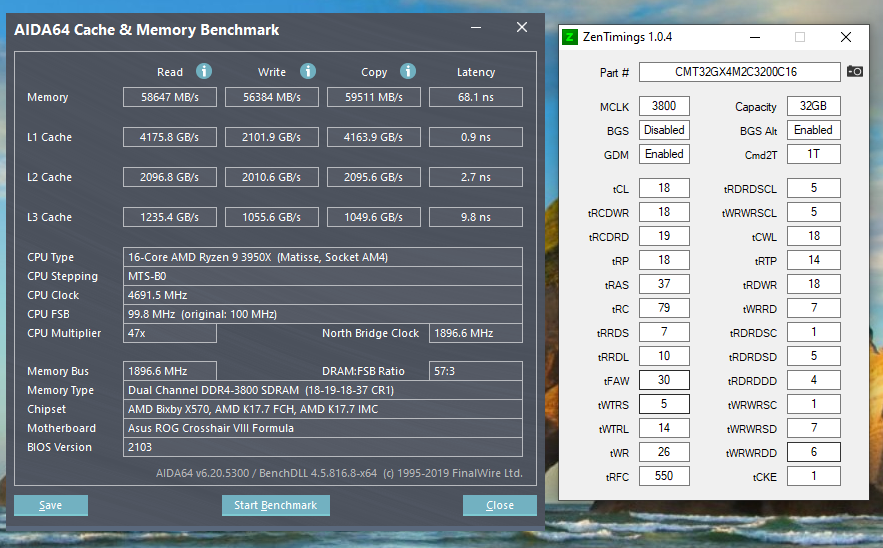The image size is (883, 548).
Task: Click the Capacity value 32GB
Action: coord(813,106)
